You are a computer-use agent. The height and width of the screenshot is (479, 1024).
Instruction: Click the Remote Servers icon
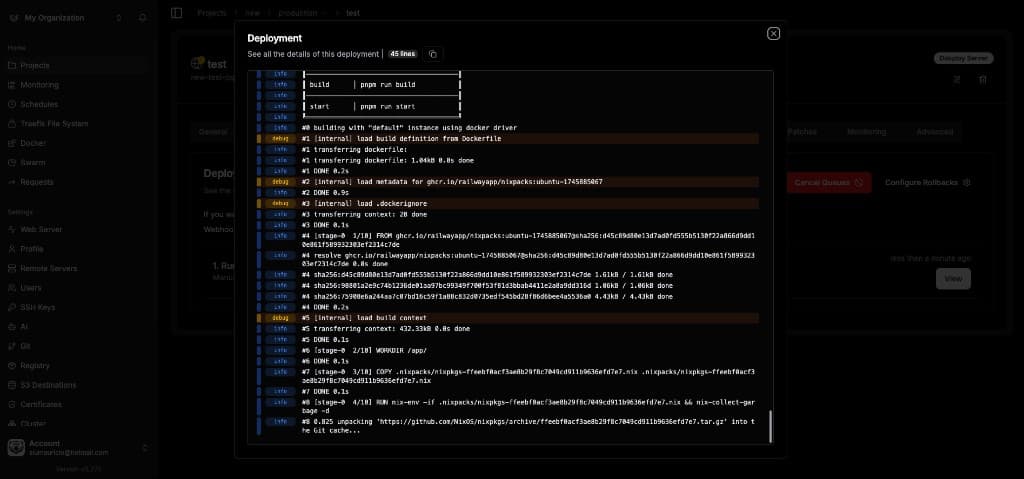pos(12,269)
